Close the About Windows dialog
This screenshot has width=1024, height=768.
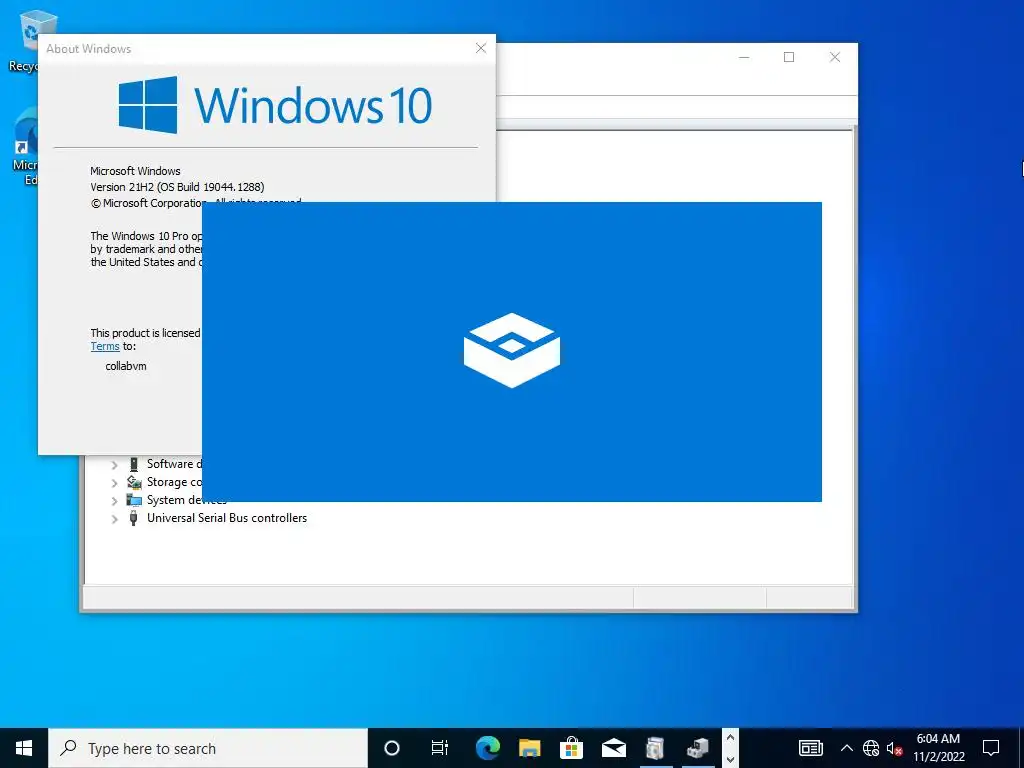tap(481, 48)
